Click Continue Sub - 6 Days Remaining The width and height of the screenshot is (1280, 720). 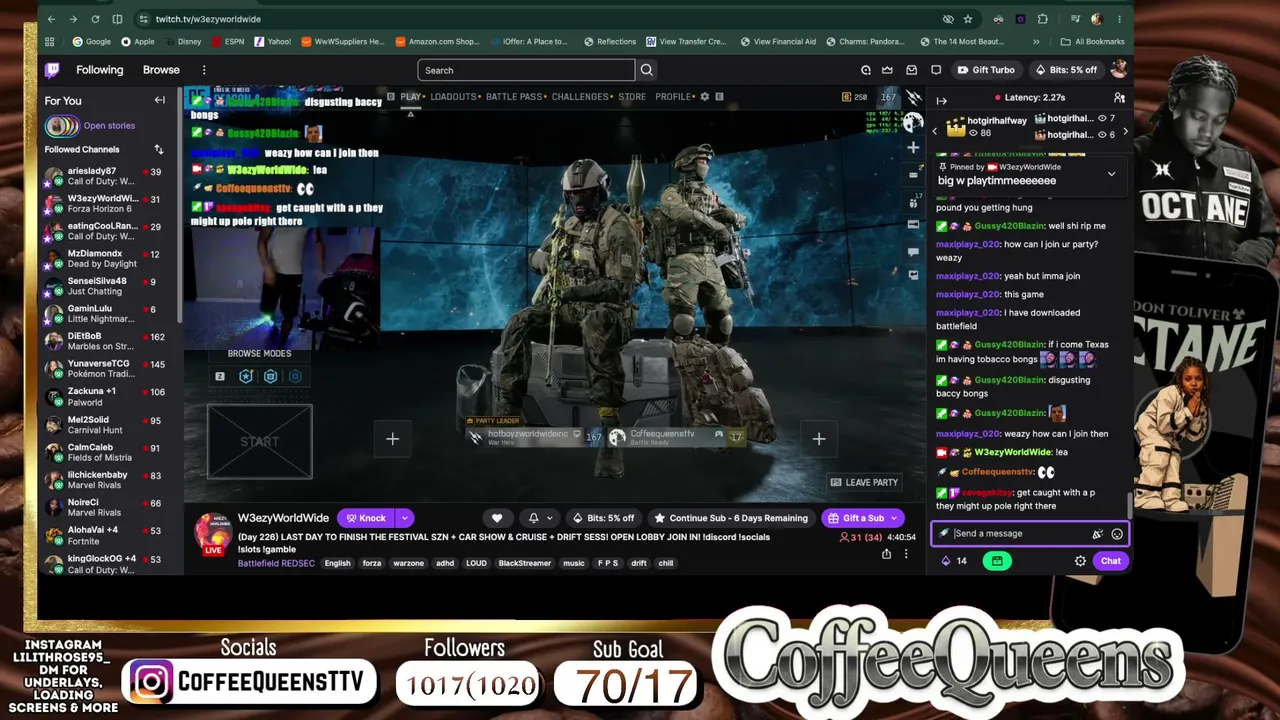click(731, 518)
